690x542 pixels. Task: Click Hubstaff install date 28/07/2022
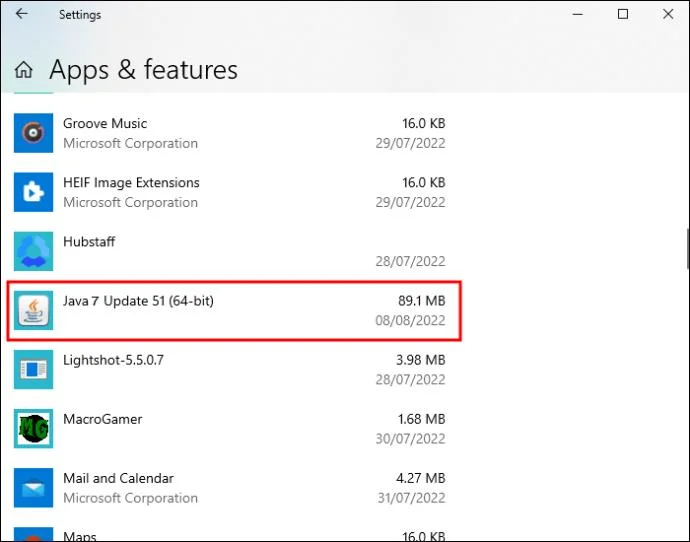point(410,261)
